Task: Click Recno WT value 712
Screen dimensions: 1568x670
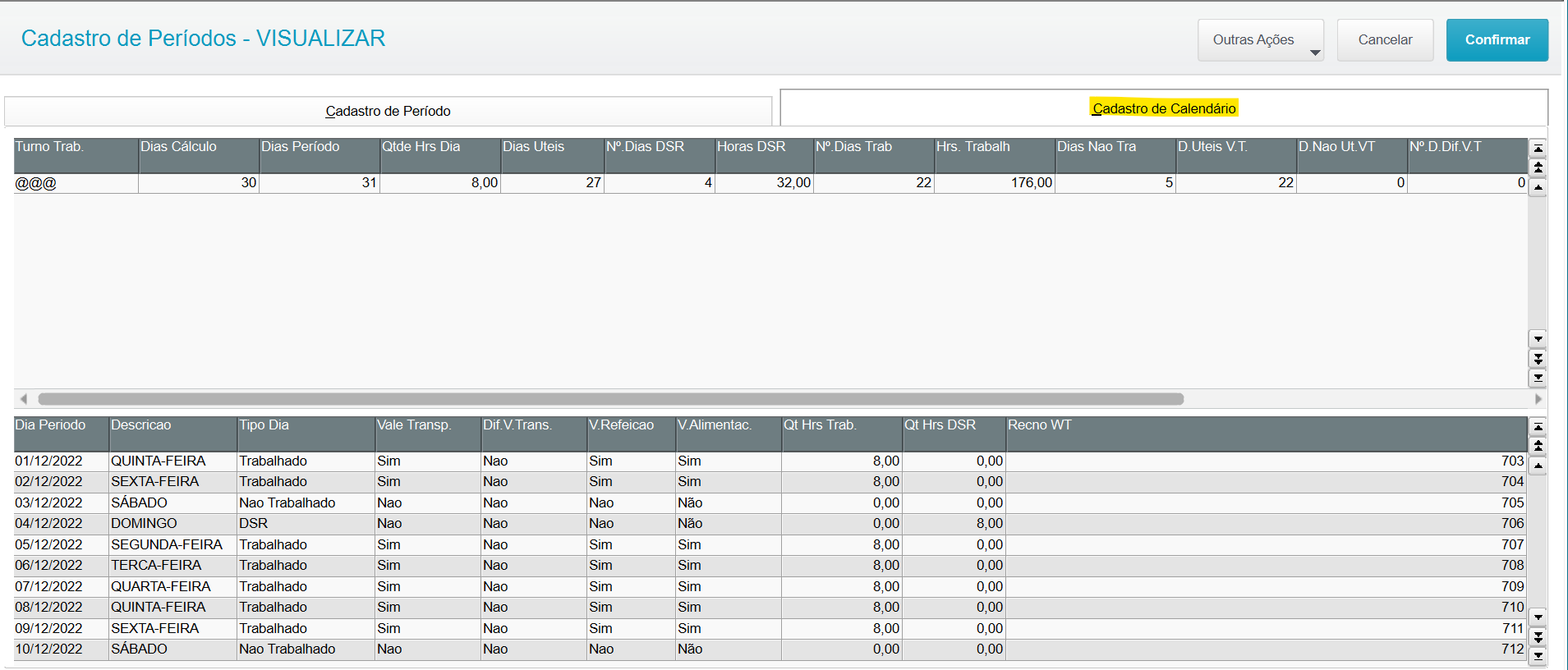Action: pos(1267,649)
